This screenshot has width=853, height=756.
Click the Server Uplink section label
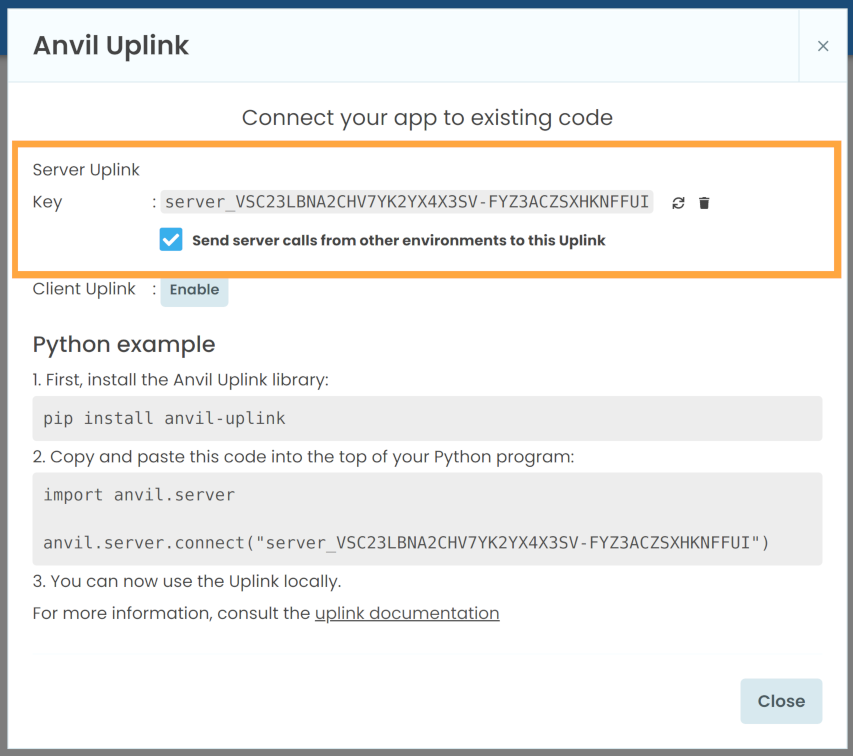point(84,169)
